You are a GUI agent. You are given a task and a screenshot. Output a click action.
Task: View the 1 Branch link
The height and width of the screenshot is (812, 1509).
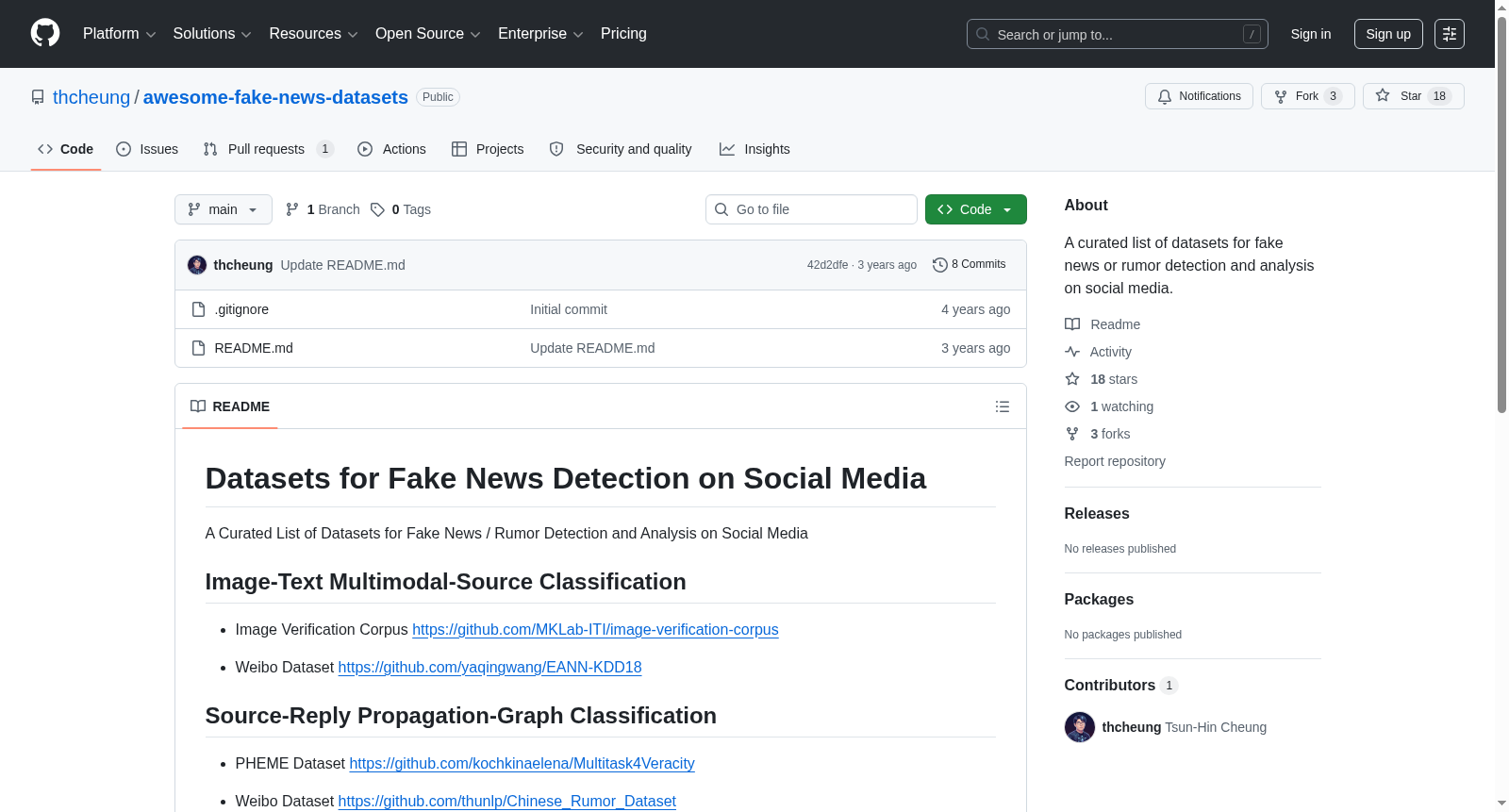[323, 209]
